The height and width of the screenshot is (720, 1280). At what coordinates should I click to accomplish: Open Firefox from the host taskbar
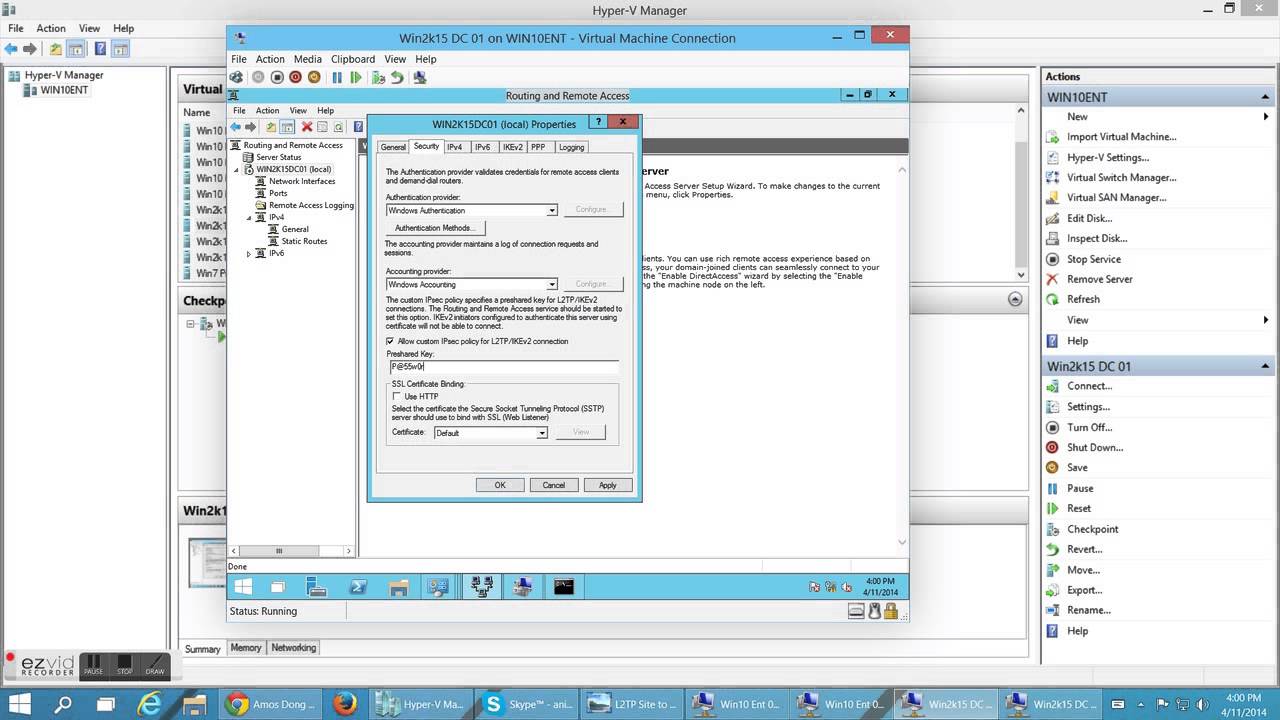[x=345, y=704]
